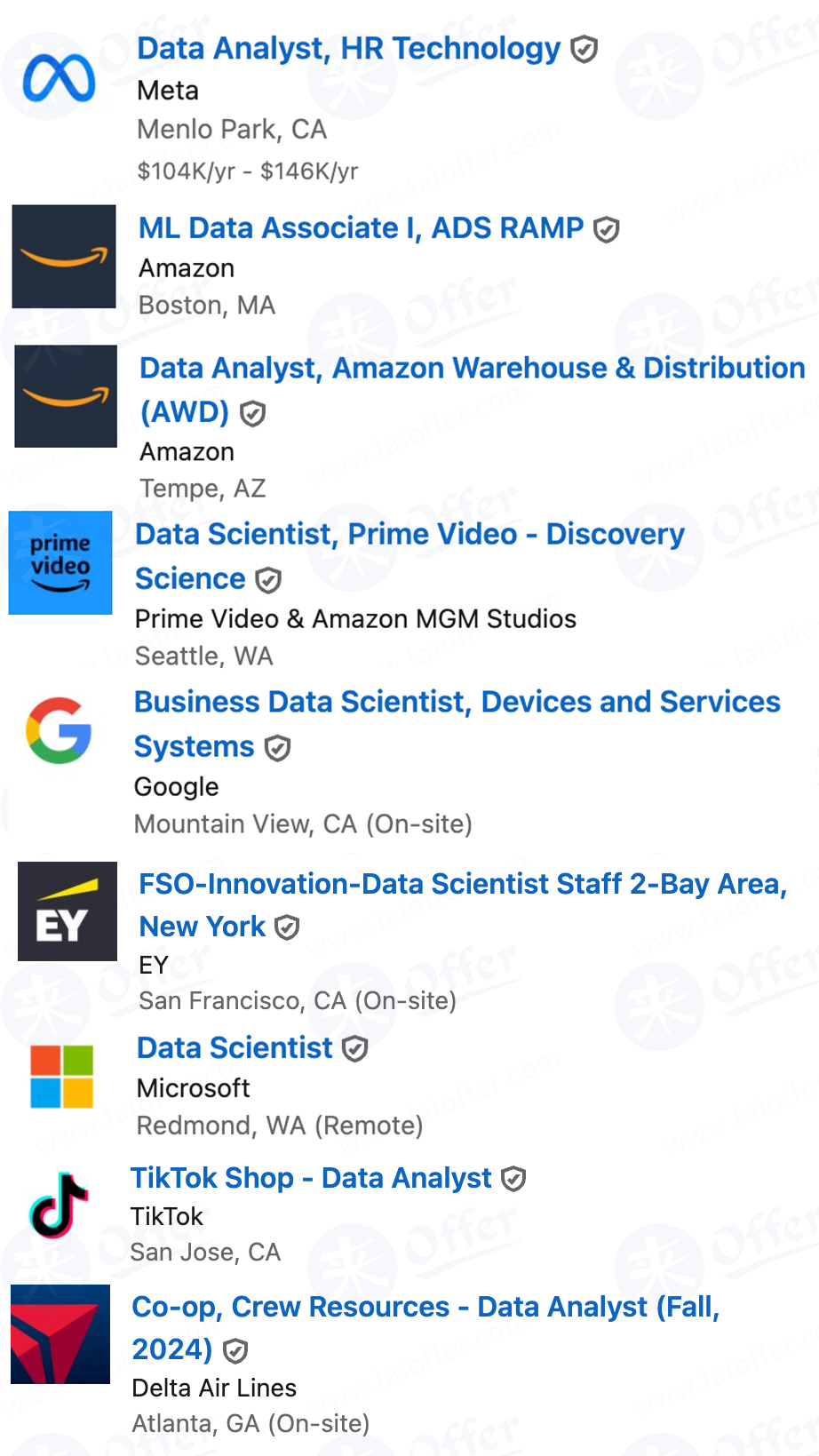Click the Meta company logo

[60, 78]
